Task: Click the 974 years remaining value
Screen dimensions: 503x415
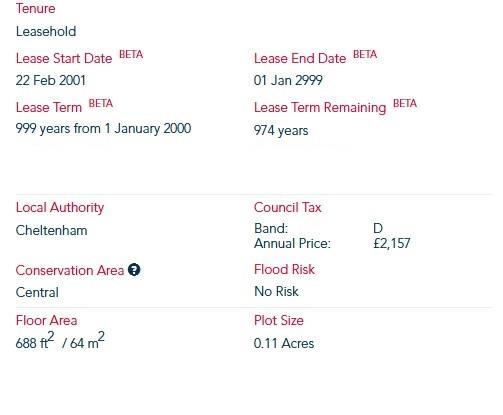Action: tap(281, 130)
